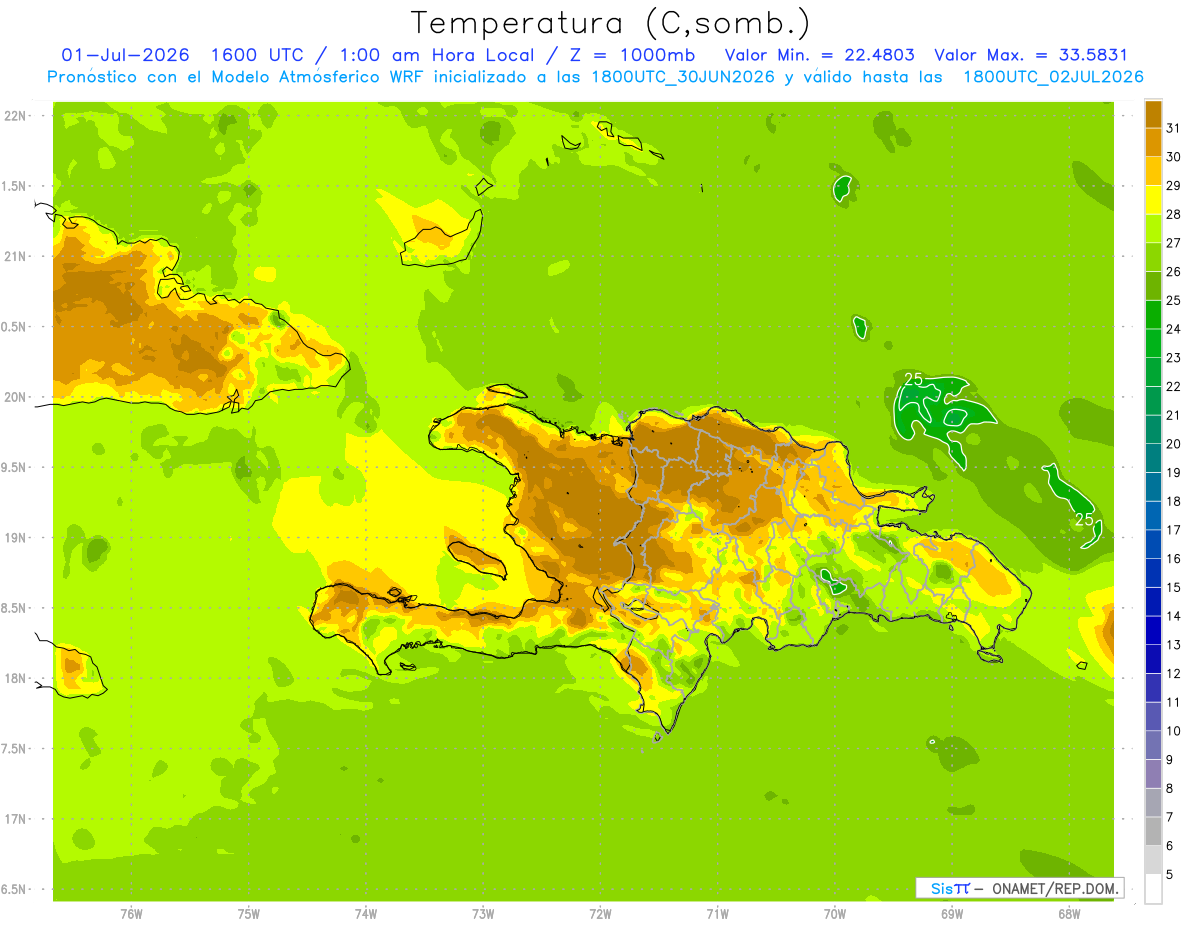1200x927 pixels.
Task: Click colorbar swatch between 24 and 25
Action: [x=1153, y=314]
